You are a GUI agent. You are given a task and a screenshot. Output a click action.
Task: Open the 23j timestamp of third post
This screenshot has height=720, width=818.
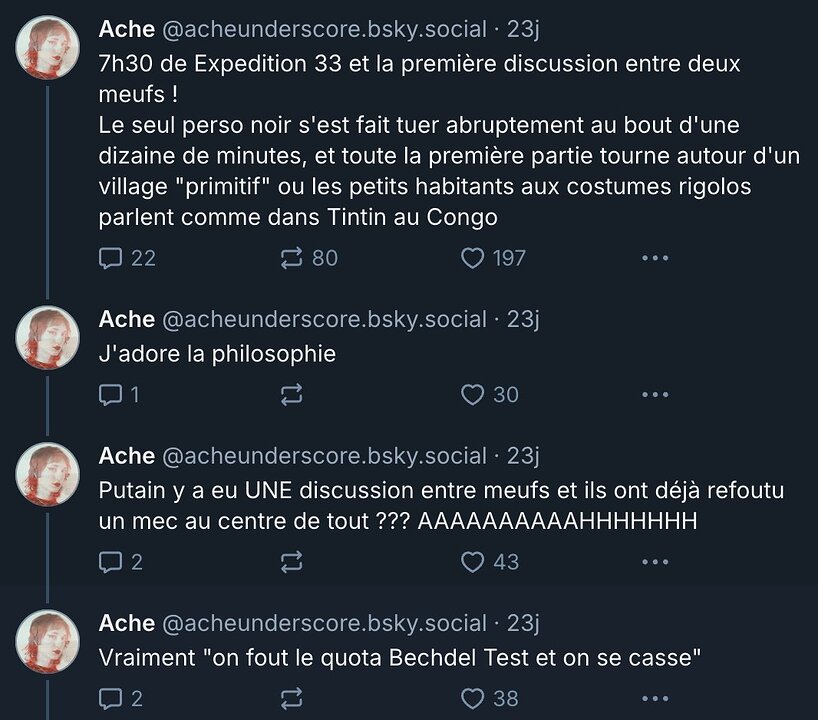click(x=523, y=456)
